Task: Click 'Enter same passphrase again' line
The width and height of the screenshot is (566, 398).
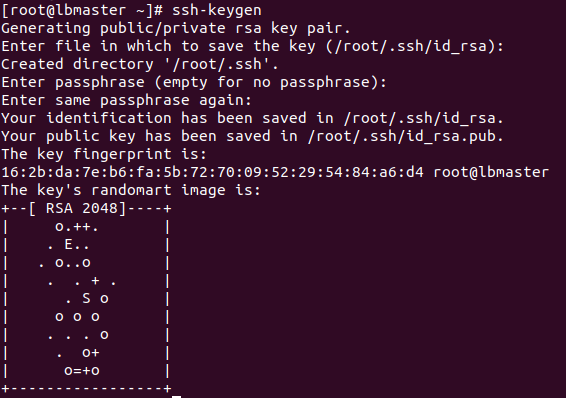Action: tap(126, 100)
